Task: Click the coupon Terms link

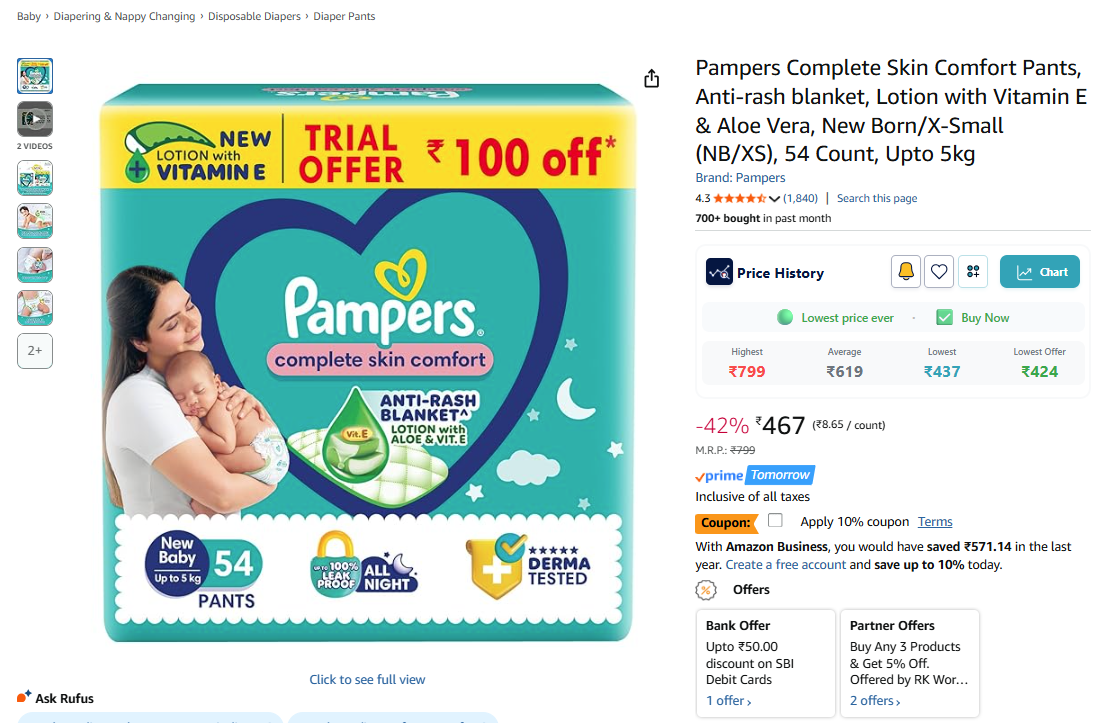Action: tap(935, 522)
